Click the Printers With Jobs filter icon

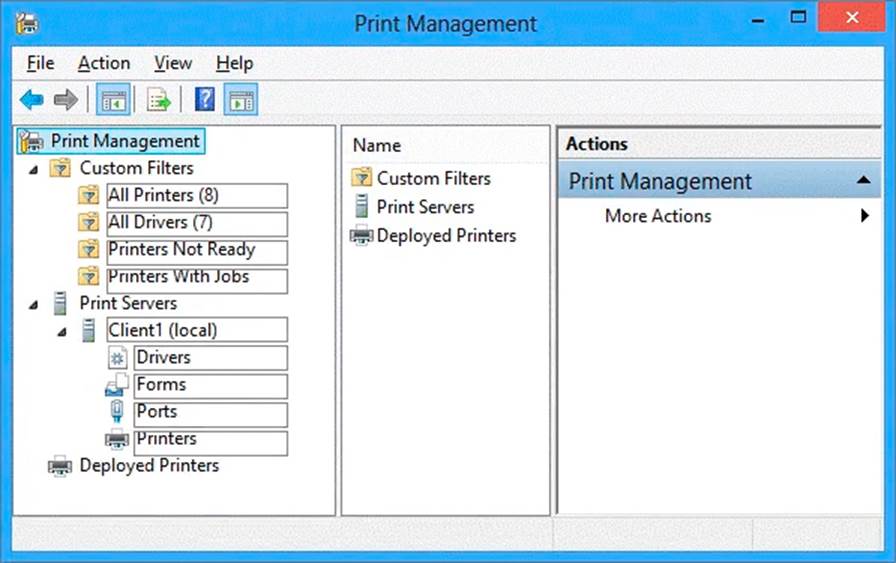tap(89, 276)
